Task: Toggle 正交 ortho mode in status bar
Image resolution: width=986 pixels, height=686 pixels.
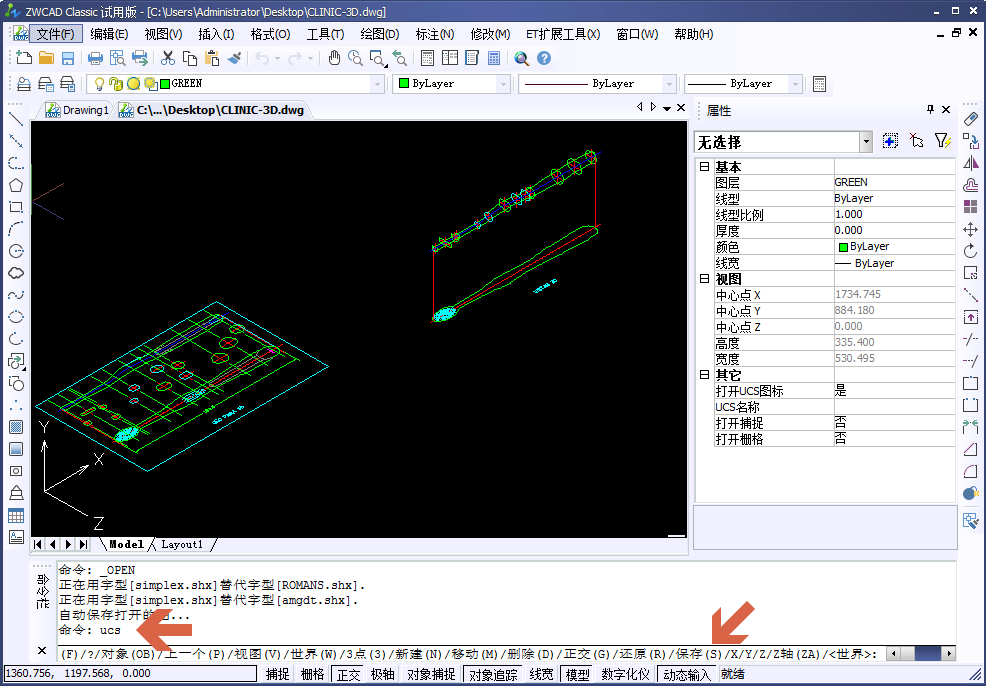Action: point(347,675)
